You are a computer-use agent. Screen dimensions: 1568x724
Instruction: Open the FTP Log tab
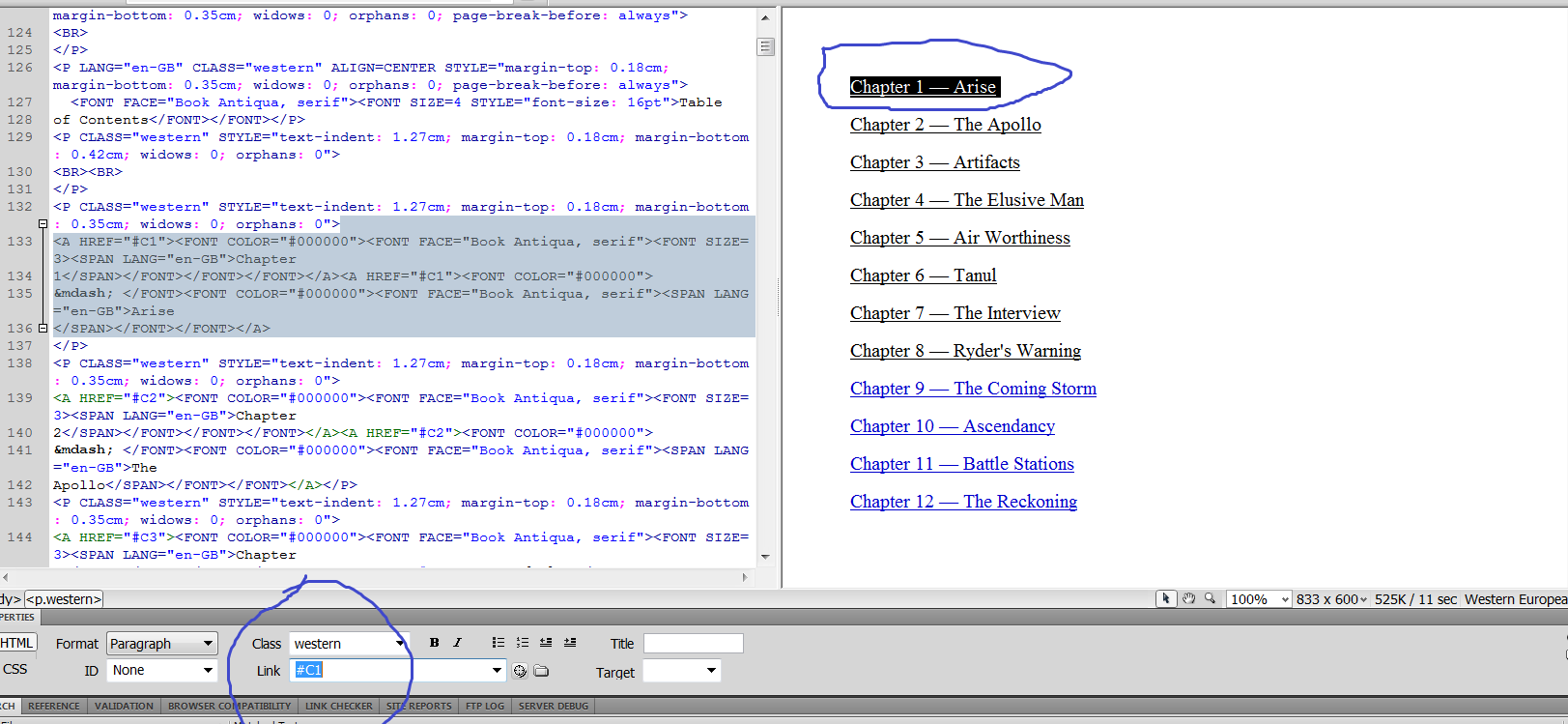(x=485, y=706)
